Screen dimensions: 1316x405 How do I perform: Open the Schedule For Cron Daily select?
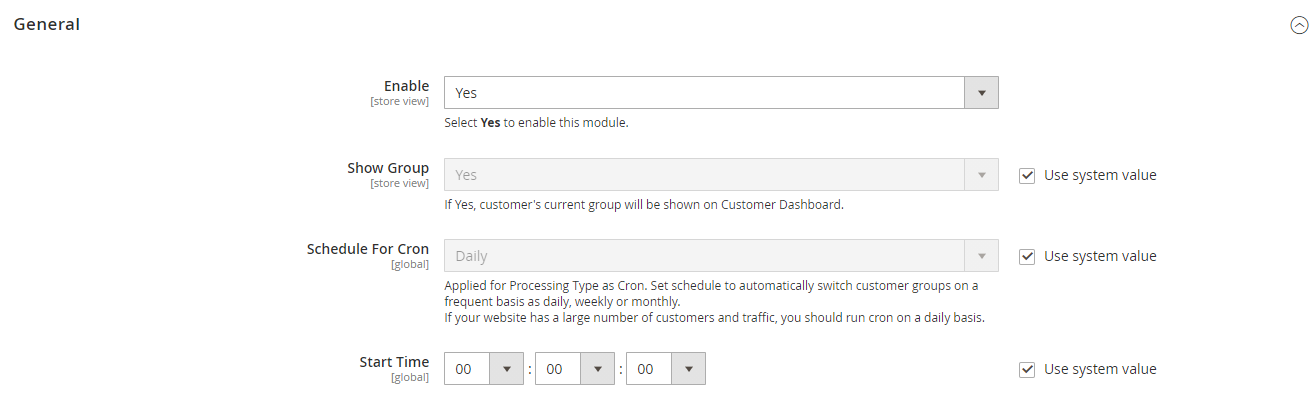721,256
